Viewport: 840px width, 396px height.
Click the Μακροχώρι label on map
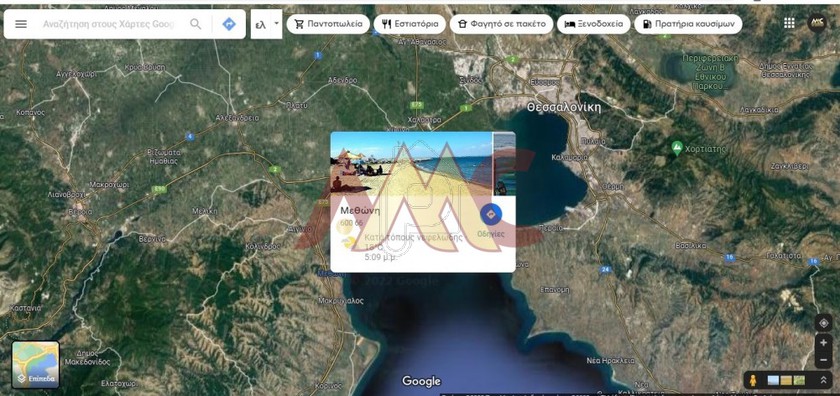[109, 184]
